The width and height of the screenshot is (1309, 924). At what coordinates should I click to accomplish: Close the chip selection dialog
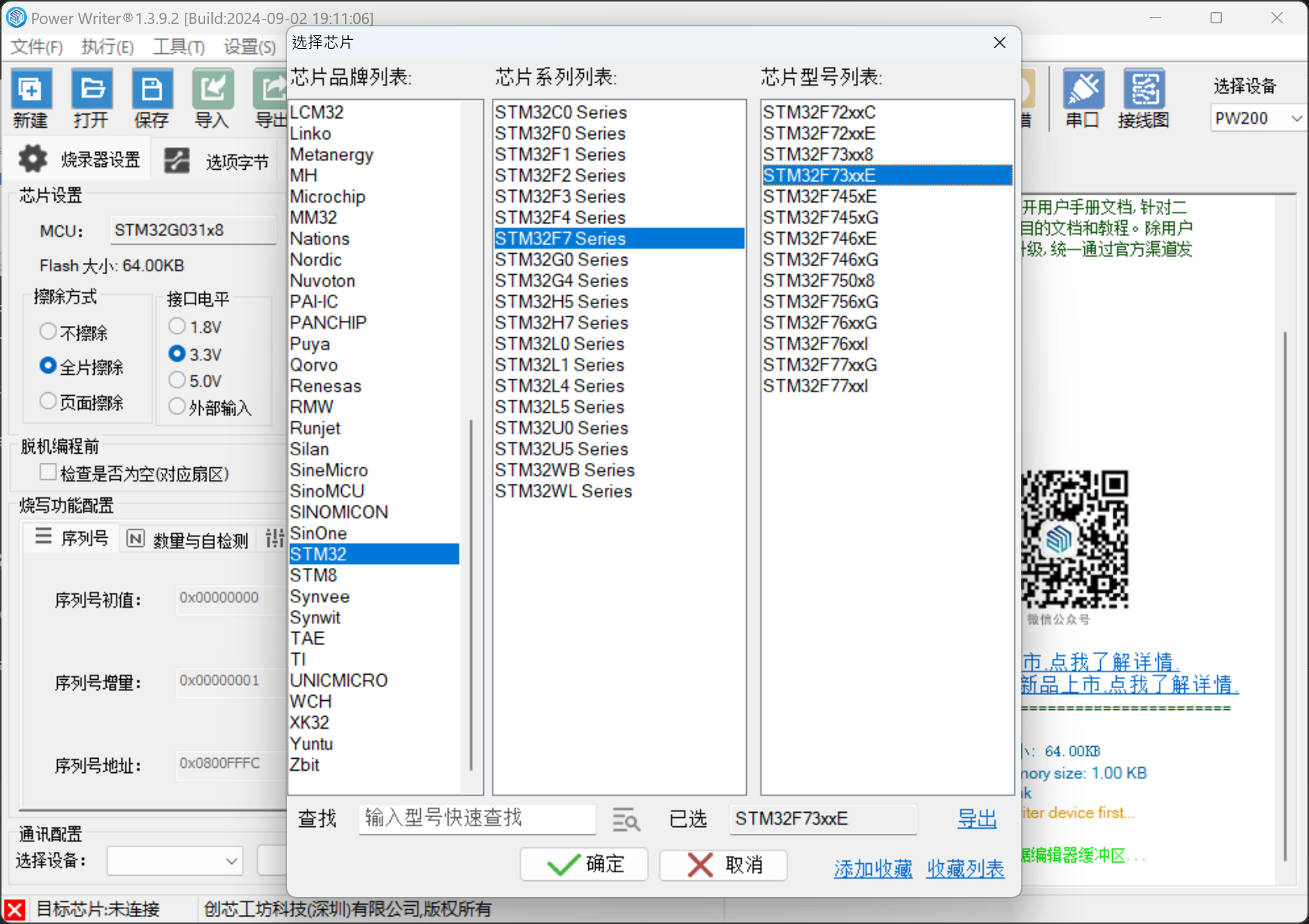(999, 43)
